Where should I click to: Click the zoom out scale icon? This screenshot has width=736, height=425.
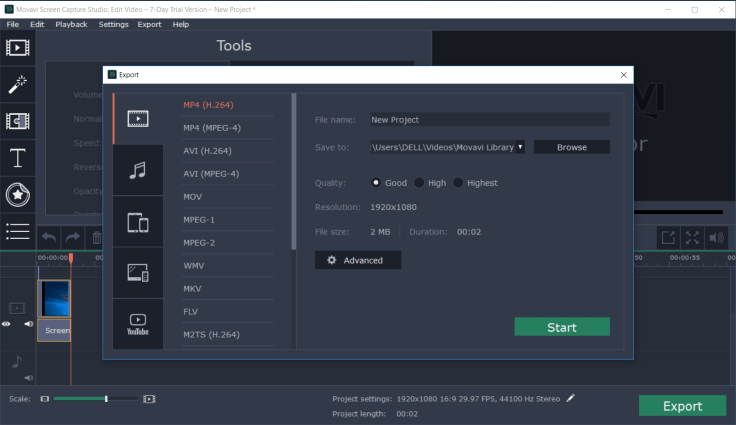(45, 399)
